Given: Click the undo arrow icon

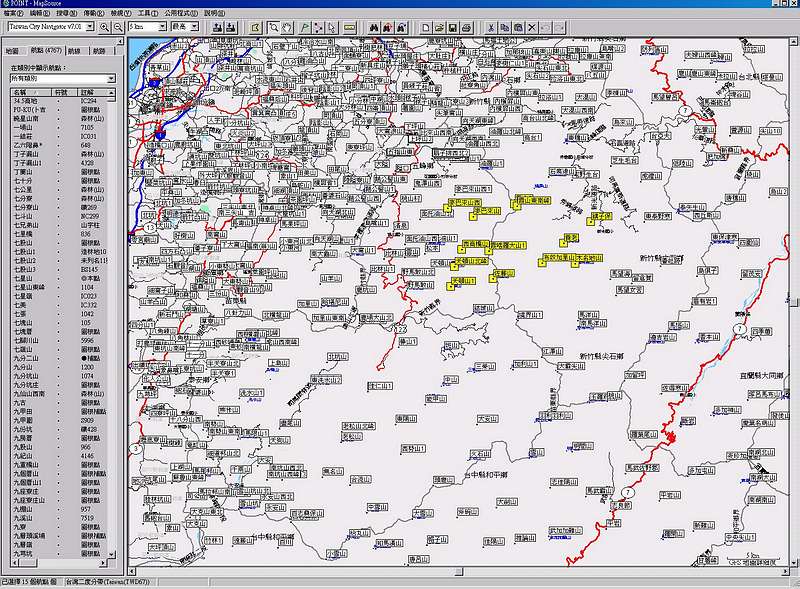Looking at the screenshot, I should click(545, 28).
